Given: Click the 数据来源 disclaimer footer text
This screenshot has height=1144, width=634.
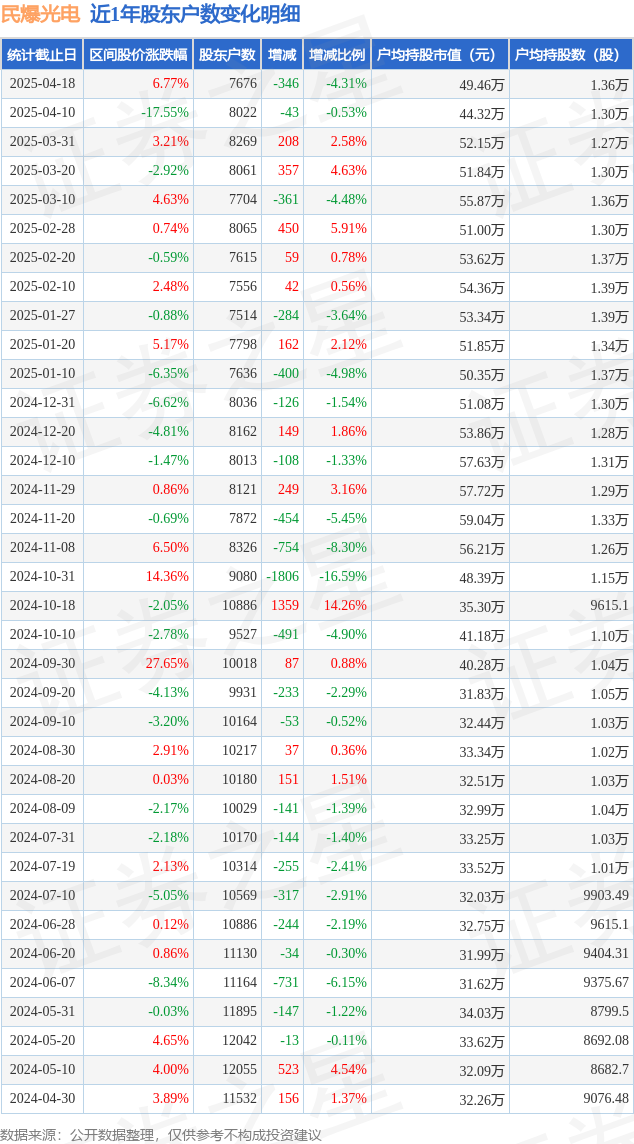Looking at the screenshot, I should point(161,1135).
